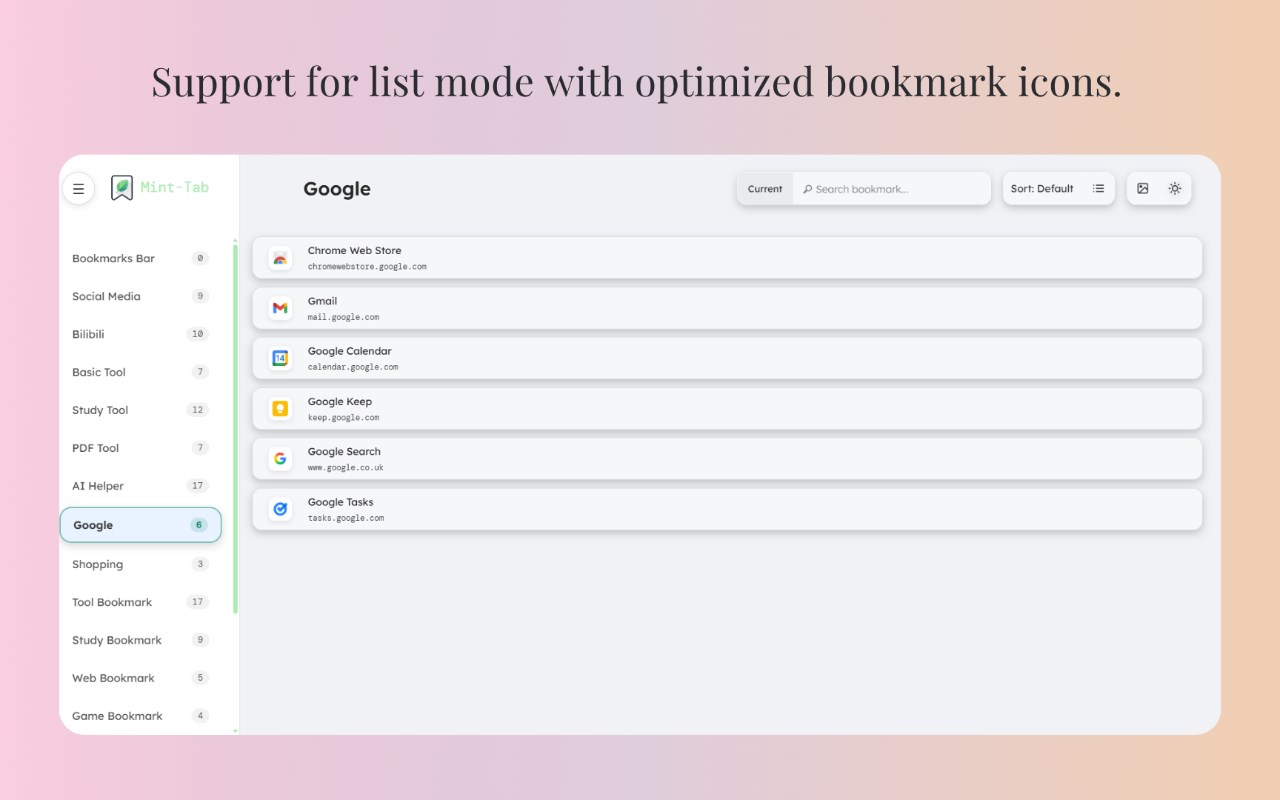Screen dimensions: 1280x800
Task: Click the keep.google.com URL text
Action: (x=343, y=418)
